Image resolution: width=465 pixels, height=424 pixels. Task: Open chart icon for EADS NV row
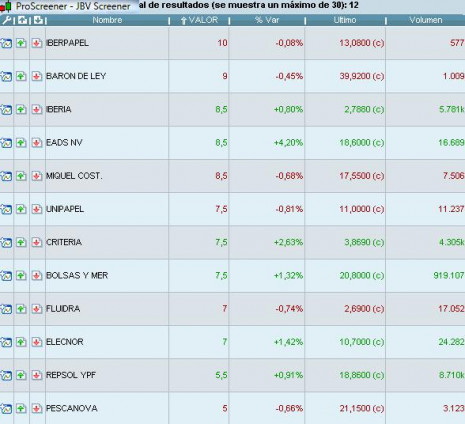pyautogui.click(x=6, y=143)
